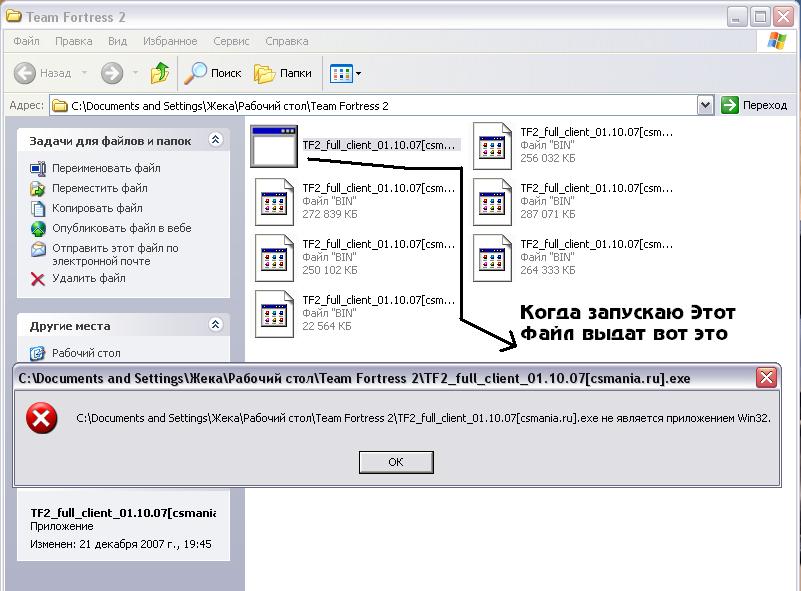Screen dimensions: 801x591
Task: Select the BIN file icon sized 256 032 КБ
Action: (492, 146)
